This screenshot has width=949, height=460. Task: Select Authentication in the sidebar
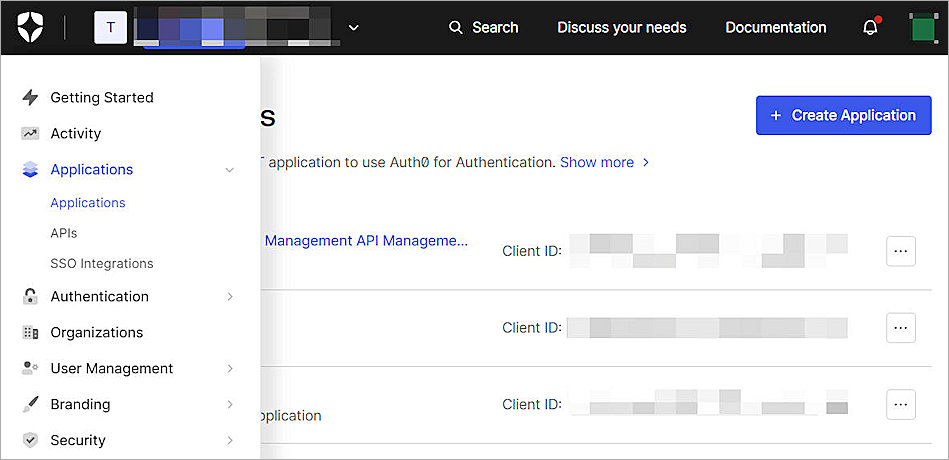click(x=99, y=297)
